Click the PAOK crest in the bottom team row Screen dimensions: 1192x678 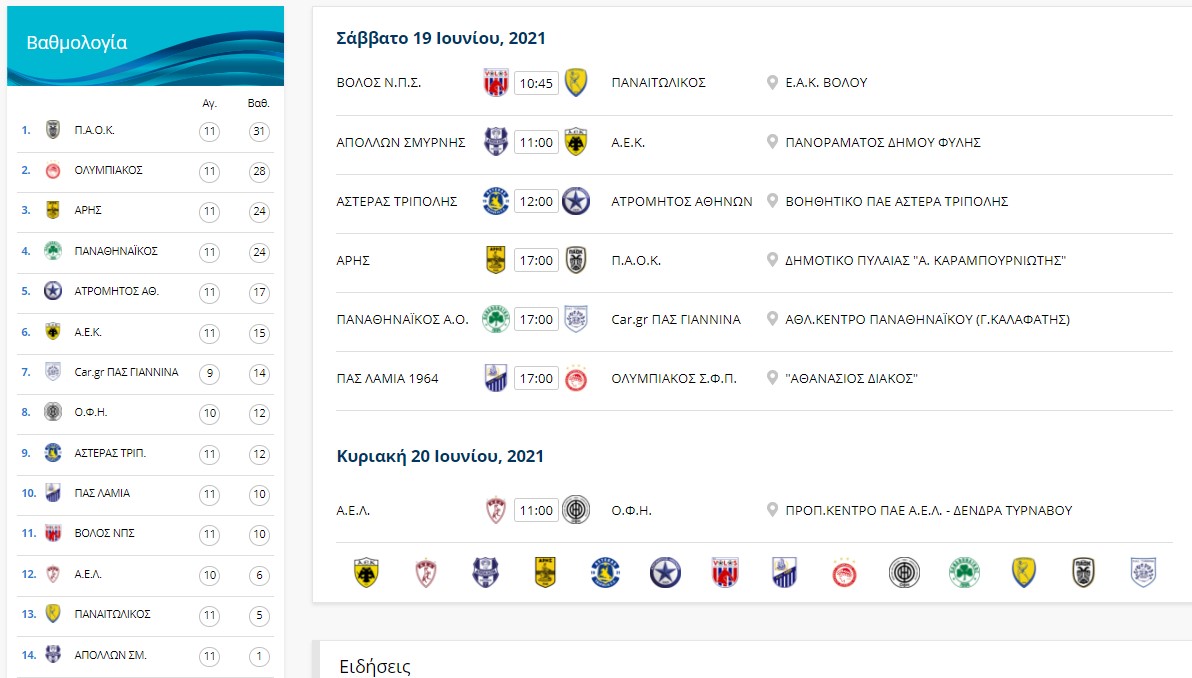(x=1083, y=572)
